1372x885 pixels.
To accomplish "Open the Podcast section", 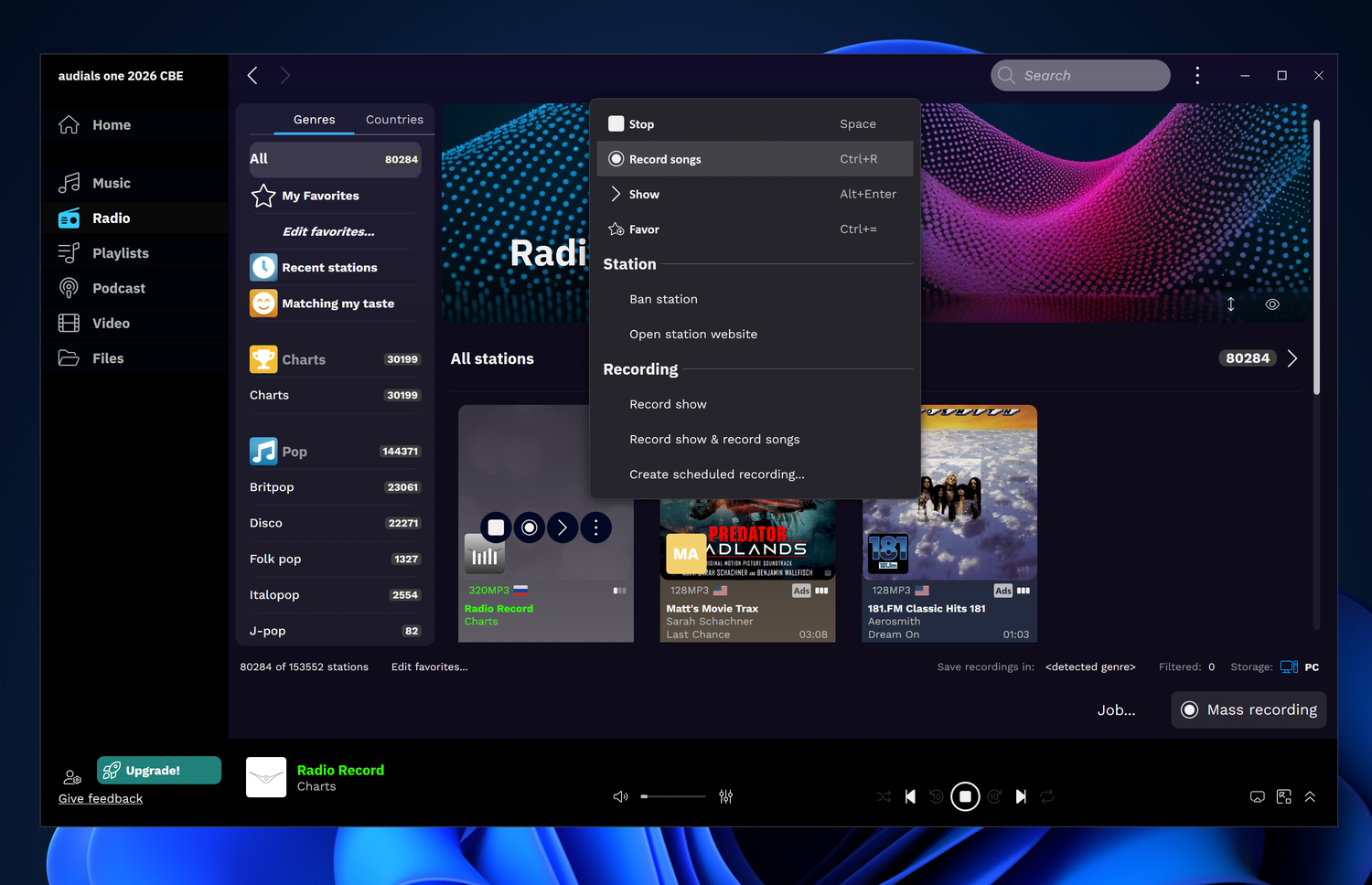I will 102,288.
